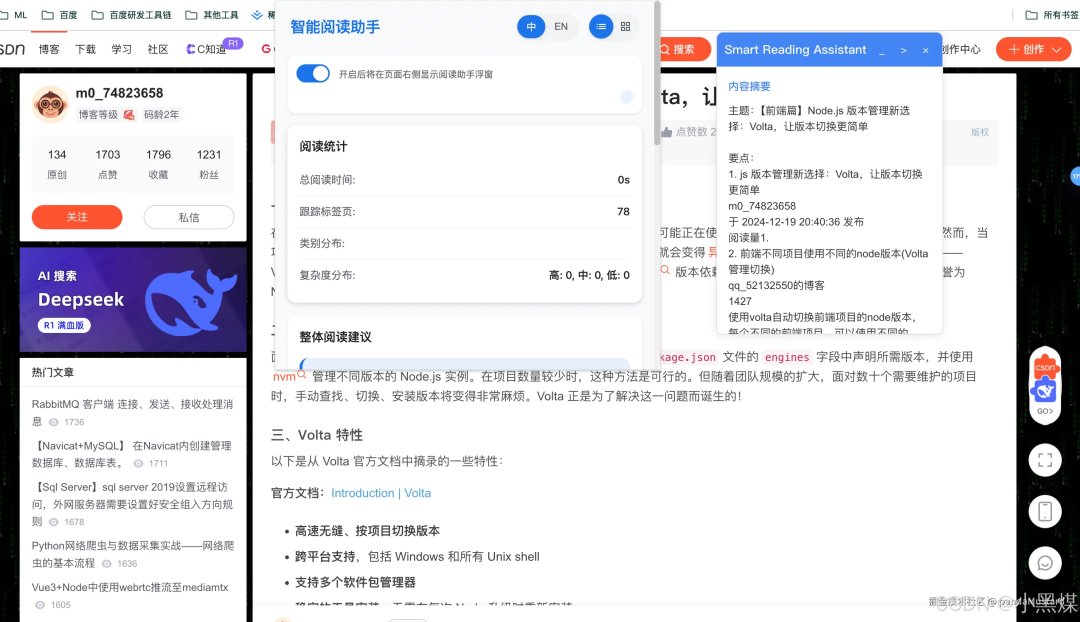1080x622 pixels.
Task: Click the 码龄2年 tag
Action: [x=161, y=114]
